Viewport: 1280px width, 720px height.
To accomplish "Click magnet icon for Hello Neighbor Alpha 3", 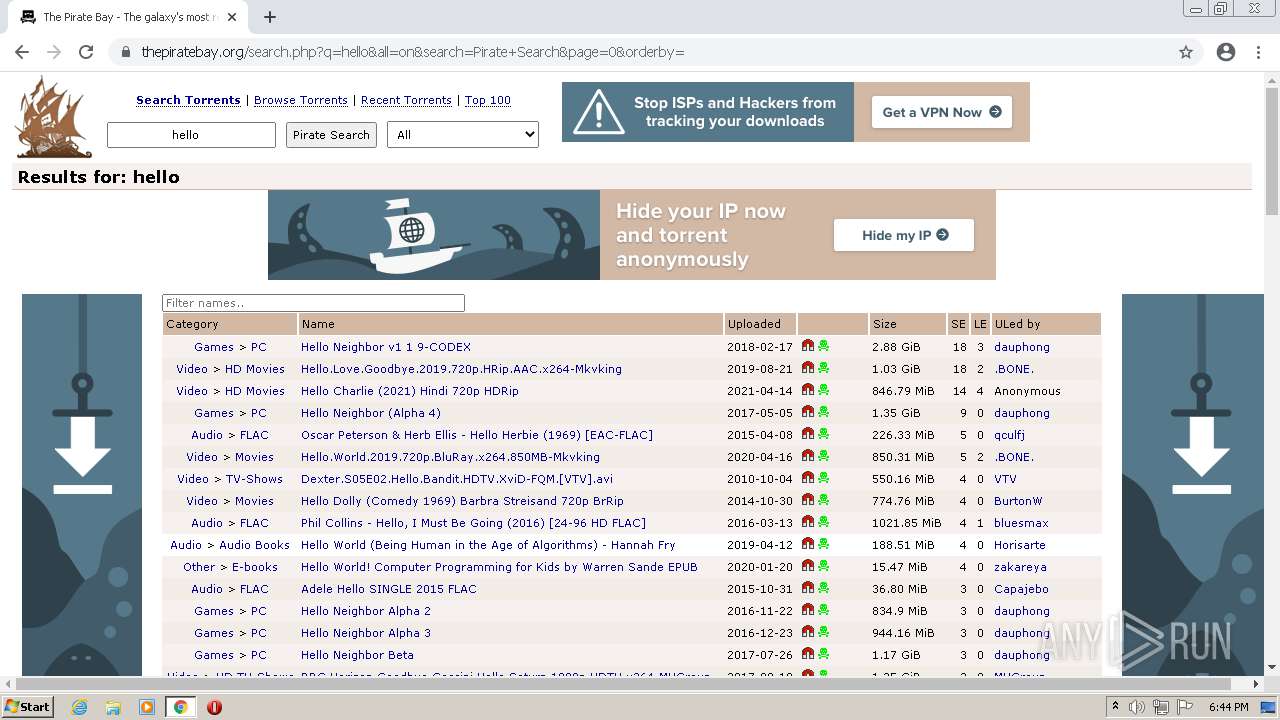I will coord(808,632).
